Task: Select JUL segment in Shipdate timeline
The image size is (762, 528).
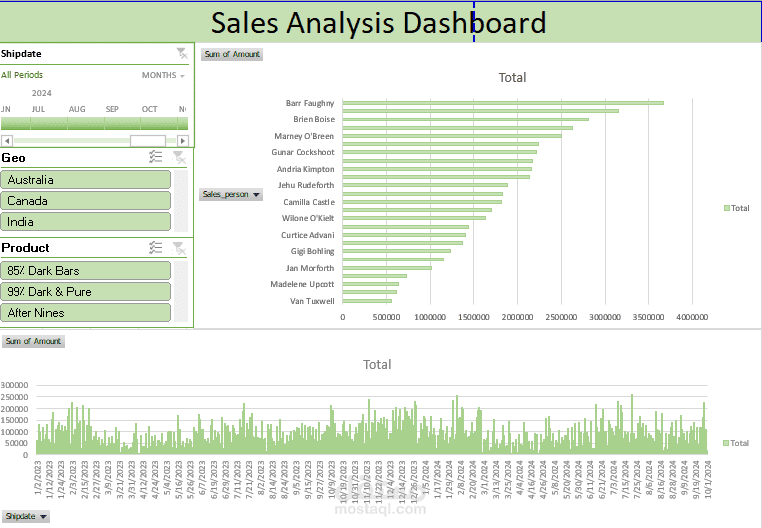Action: pos(49,123)
